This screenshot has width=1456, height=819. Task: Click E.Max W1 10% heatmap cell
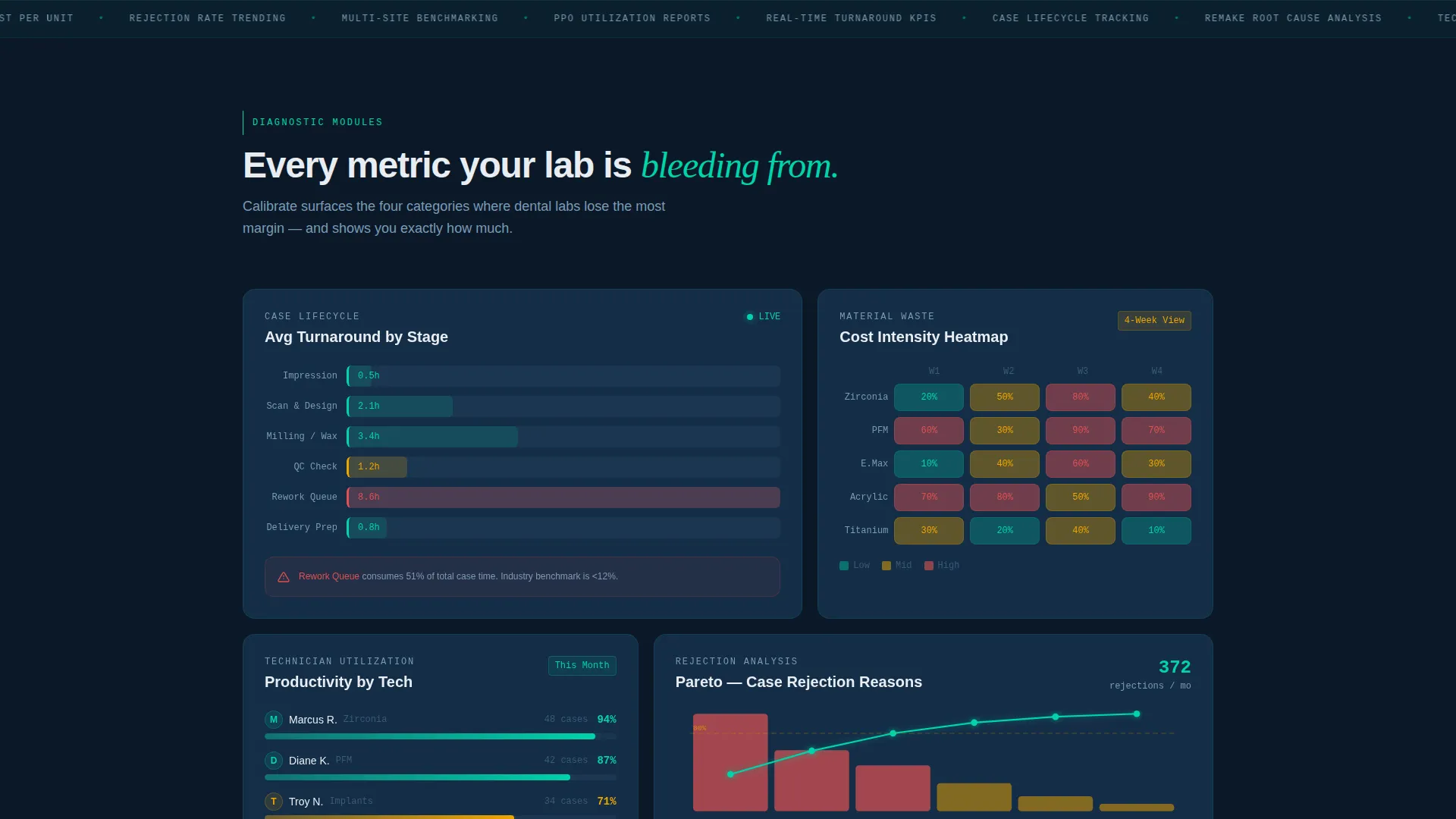pos(929,464)
